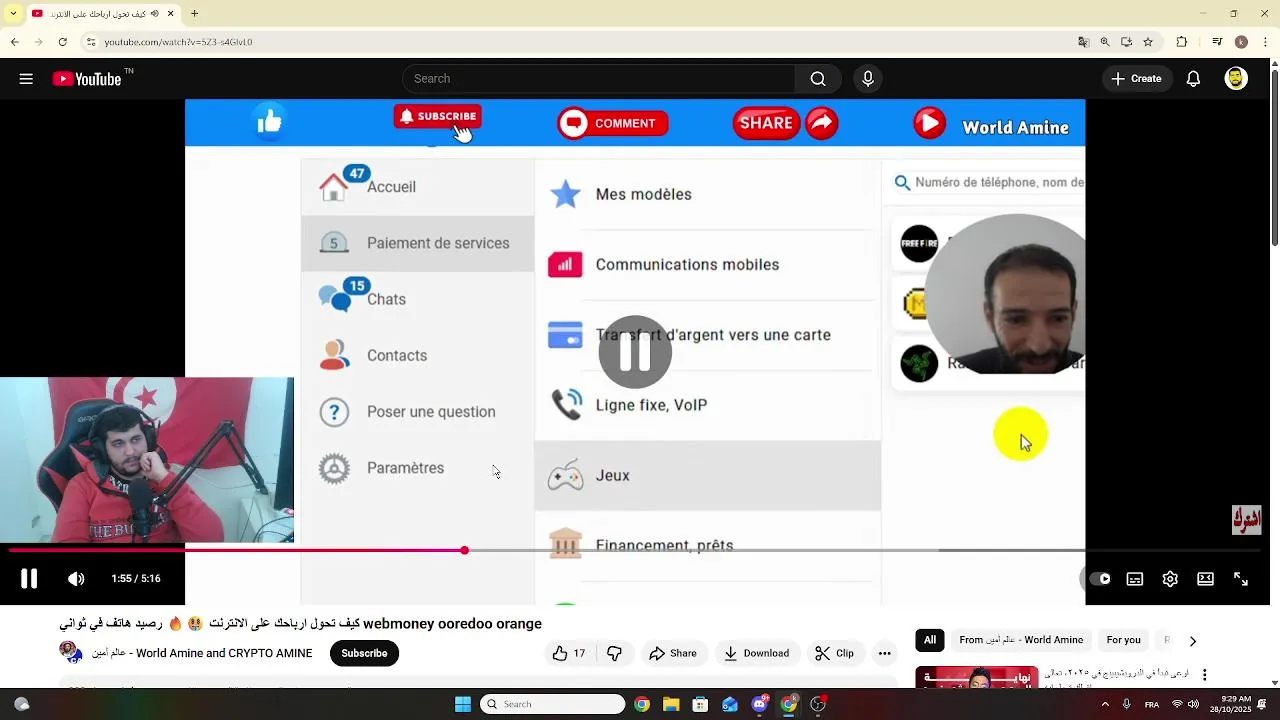
Task: Share the video
Action: pyautogui.click(x=673, y=653)
